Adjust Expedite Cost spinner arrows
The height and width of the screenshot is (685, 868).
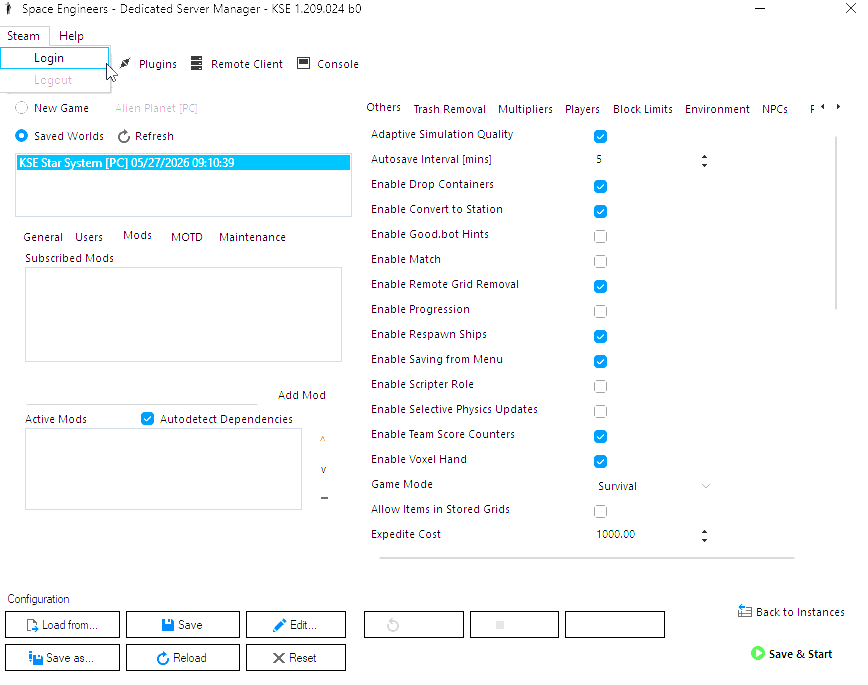704,535
